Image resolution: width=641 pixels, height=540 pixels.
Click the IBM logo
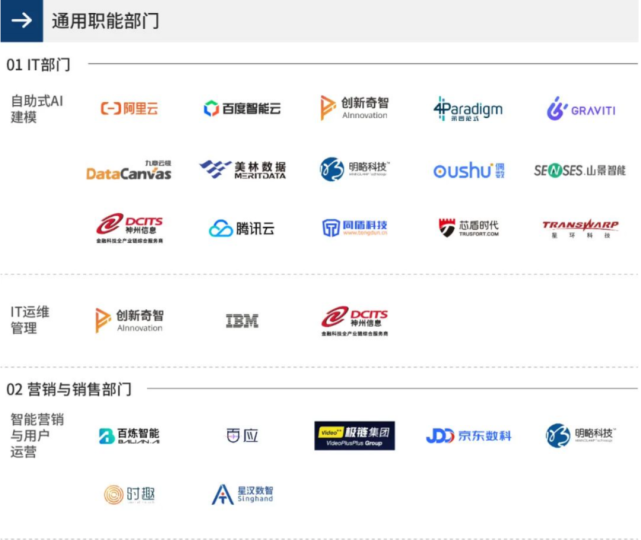pyautogui.click(x=242, y=321)
